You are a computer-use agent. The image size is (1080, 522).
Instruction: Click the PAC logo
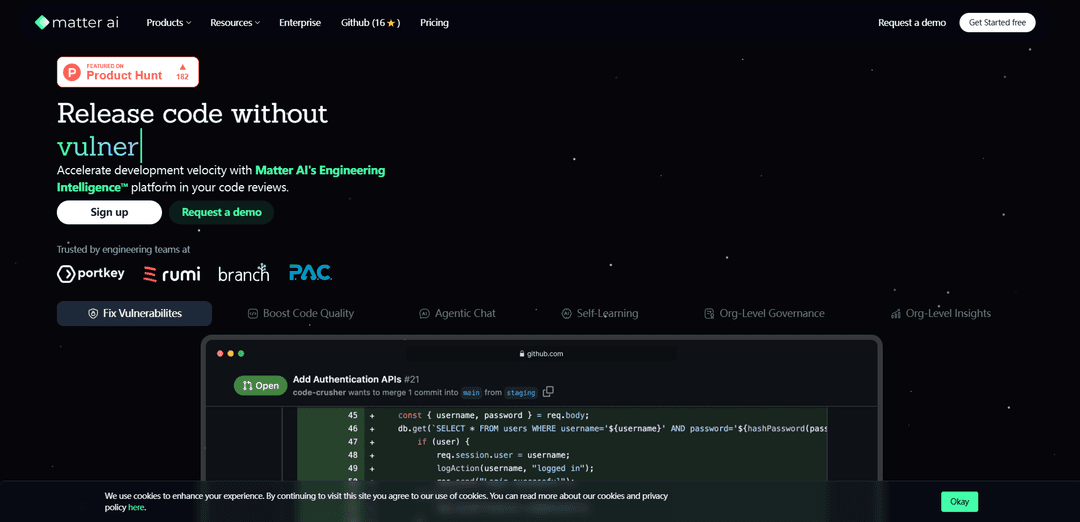[x=311, y=273]
